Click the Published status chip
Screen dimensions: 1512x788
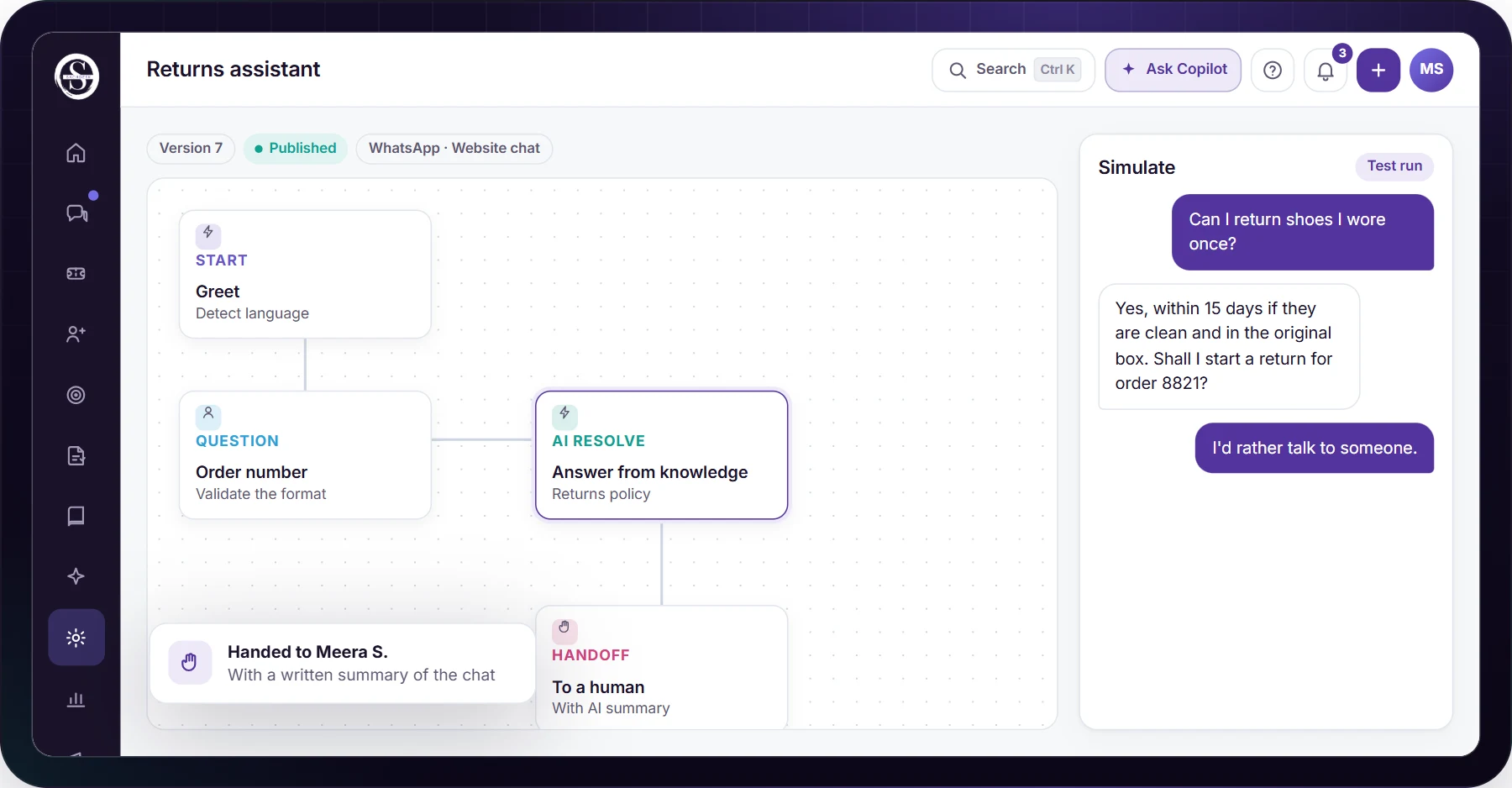pos(296,149)
